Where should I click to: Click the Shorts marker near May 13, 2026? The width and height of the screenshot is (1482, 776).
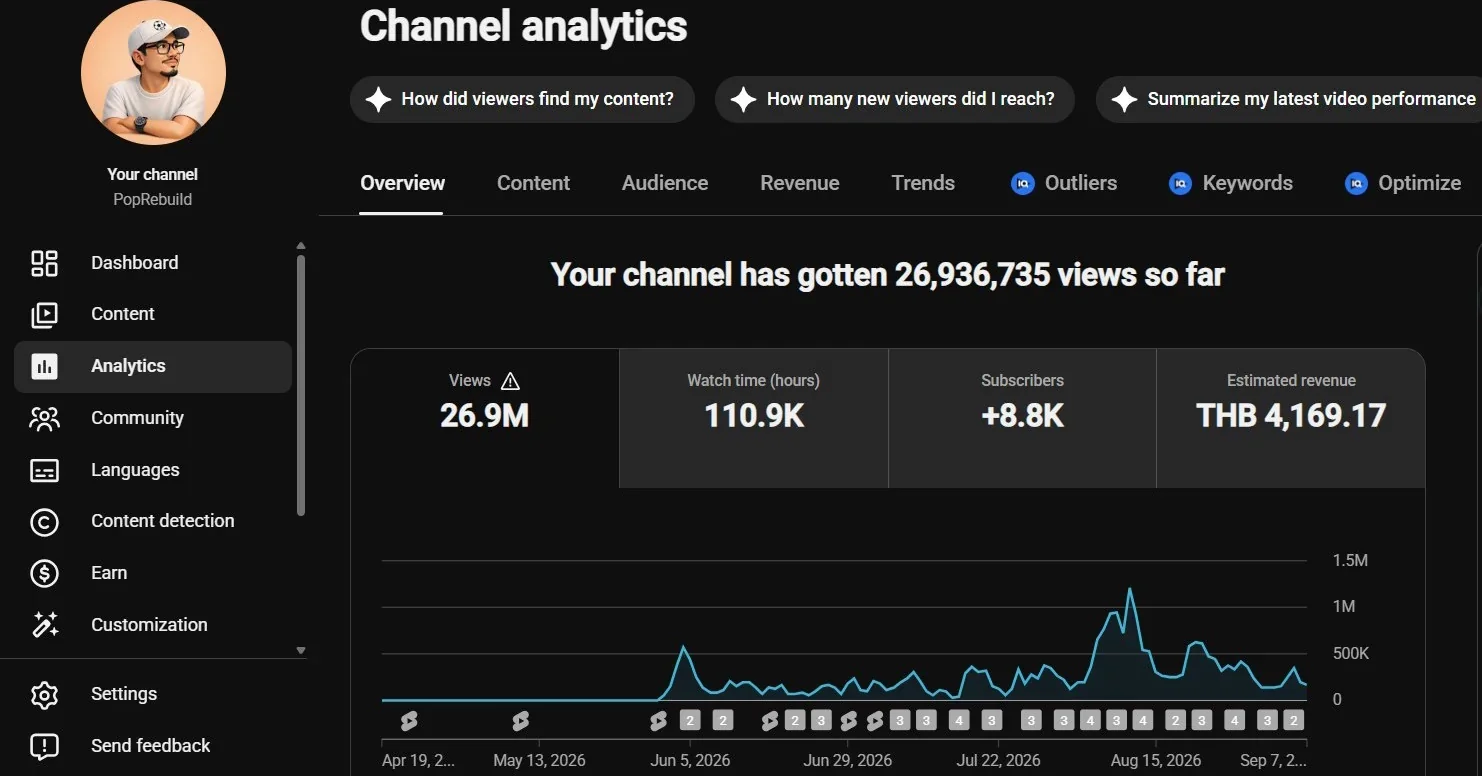tap(520, 720)
